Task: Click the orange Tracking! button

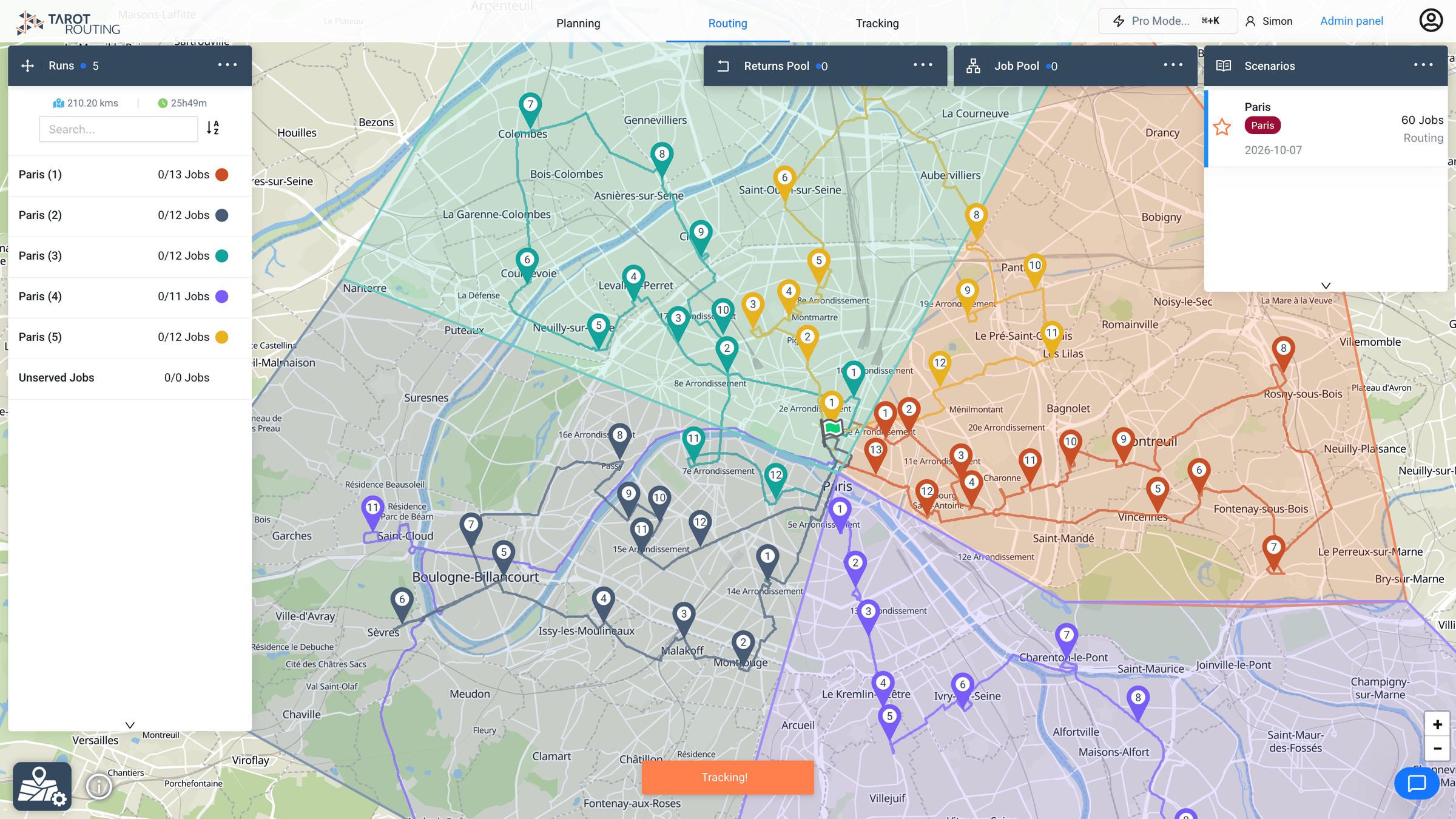Action: pos(727,777)
